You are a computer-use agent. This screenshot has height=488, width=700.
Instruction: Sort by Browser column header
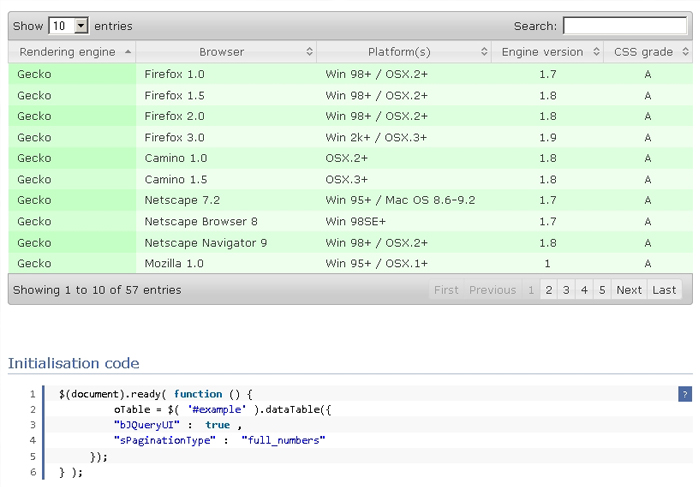point(226,52)
